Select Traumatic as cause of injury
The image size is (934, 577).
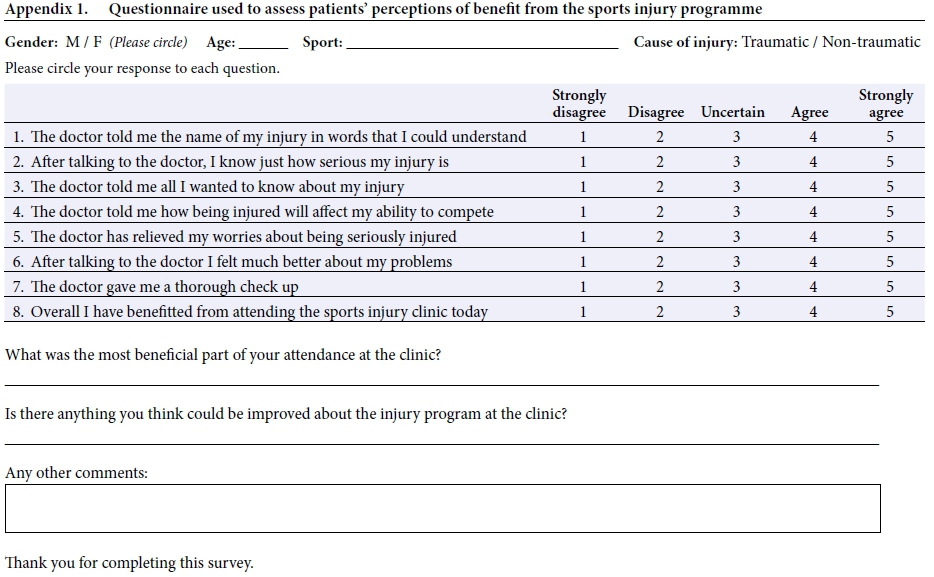tap(775, 43)
